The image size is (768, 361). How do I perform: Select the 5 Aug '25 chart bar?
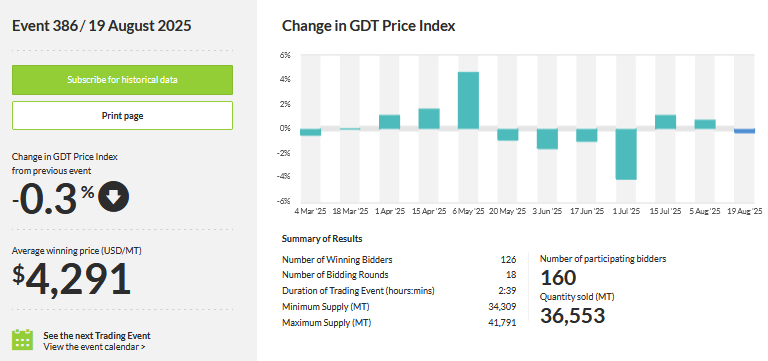click(x=705, y=124)
